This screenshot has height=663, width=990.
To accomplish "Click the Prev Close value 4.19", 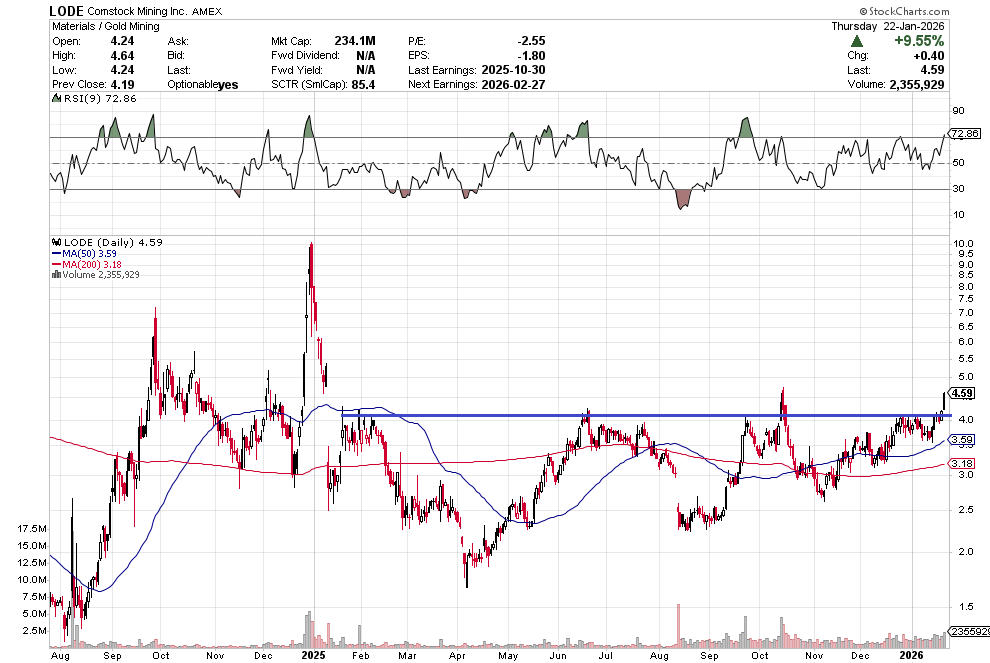I will click(x=122, y=85).
